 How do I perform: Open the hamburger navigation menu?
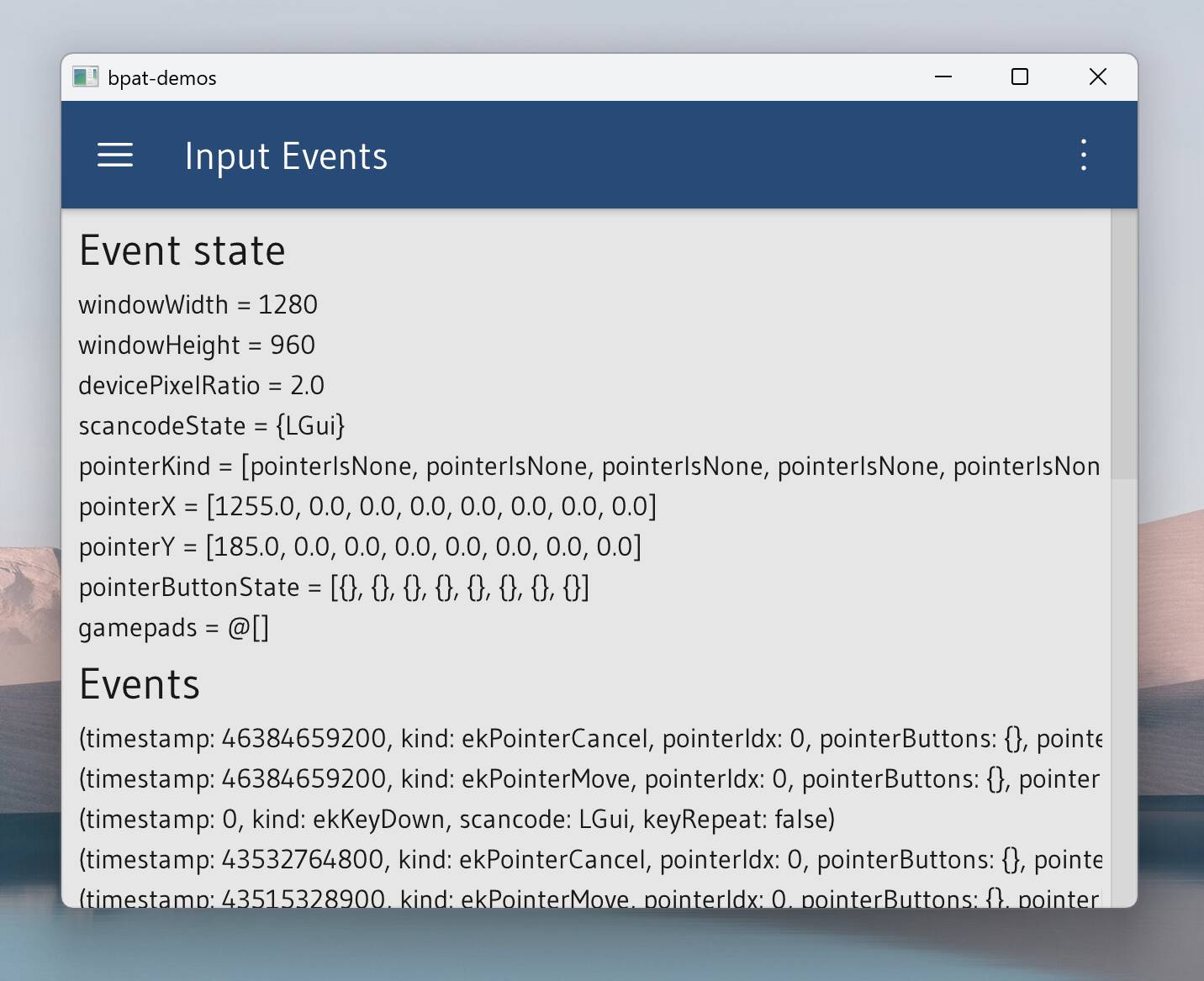(115, 156)
